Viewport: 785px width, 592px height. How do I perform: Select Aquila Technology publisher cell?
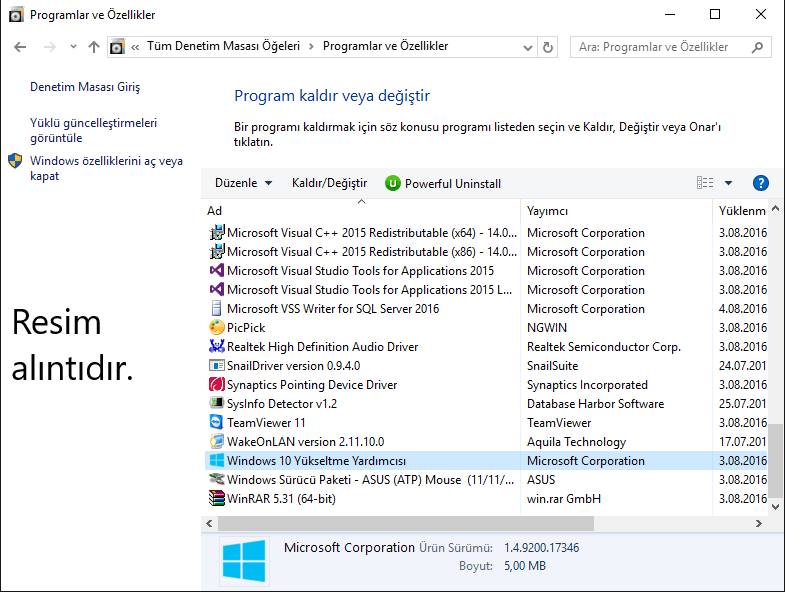(576, 442)
